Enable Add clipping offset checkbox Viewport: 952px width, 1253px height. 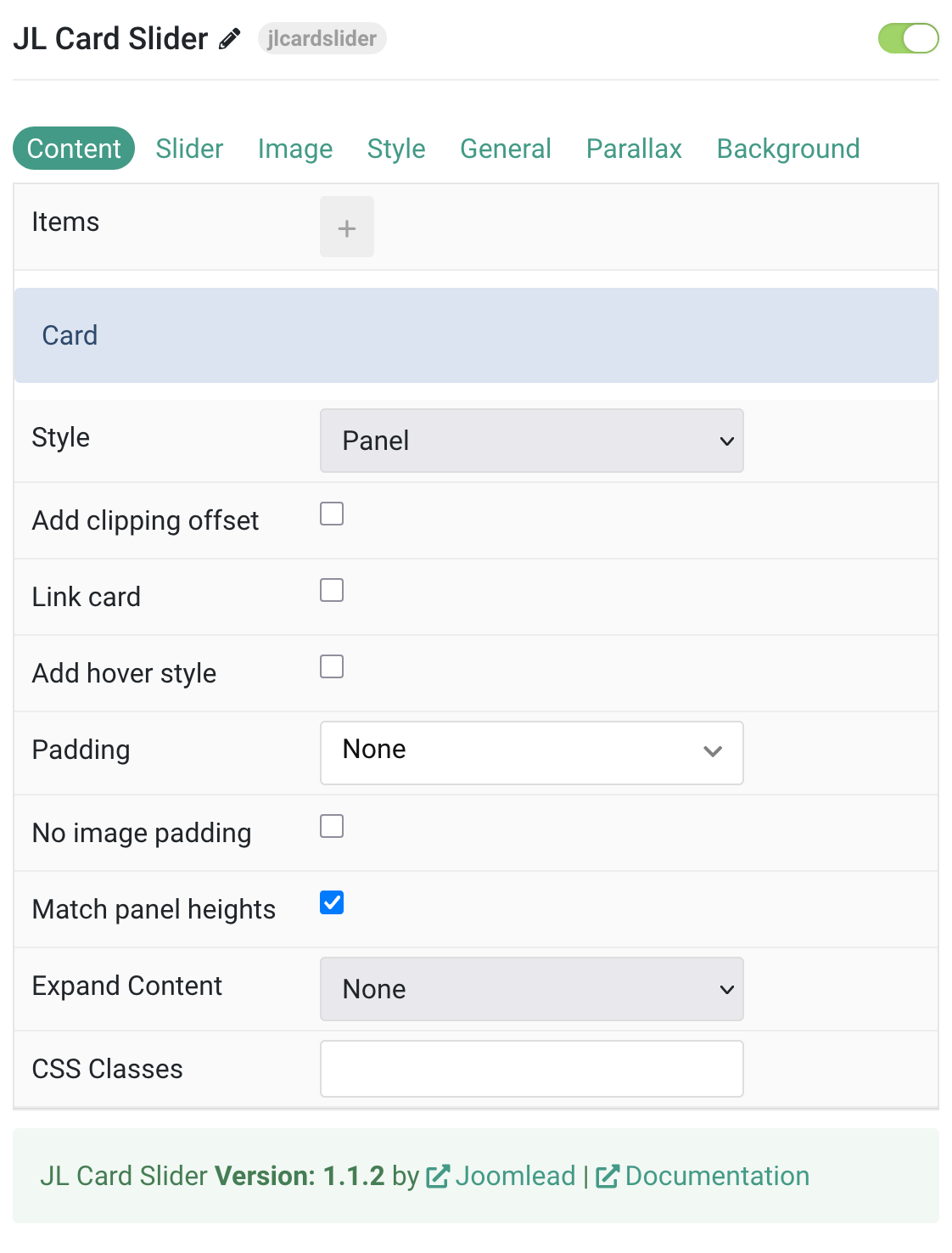[x=332, y=514]
